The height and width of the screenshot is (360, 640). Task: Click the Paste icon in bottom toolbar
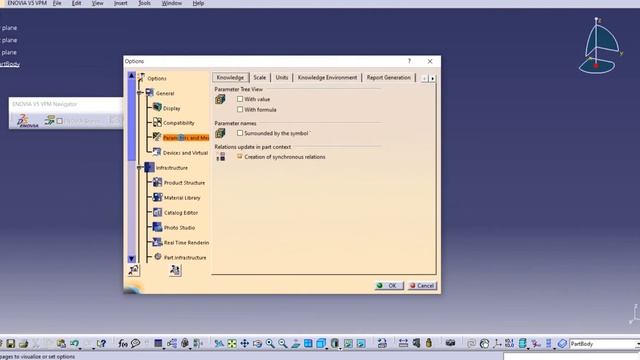tap(61, 344)
